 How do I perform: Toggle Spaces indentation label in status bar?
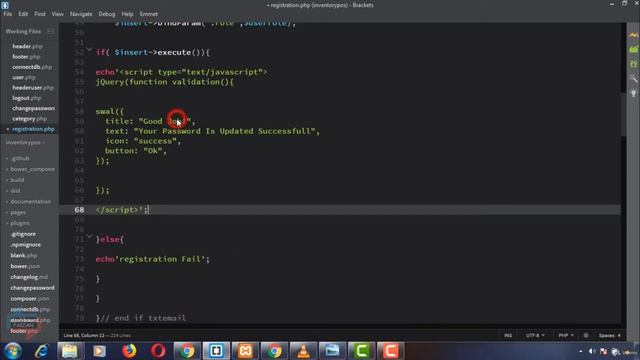[606, 336]
